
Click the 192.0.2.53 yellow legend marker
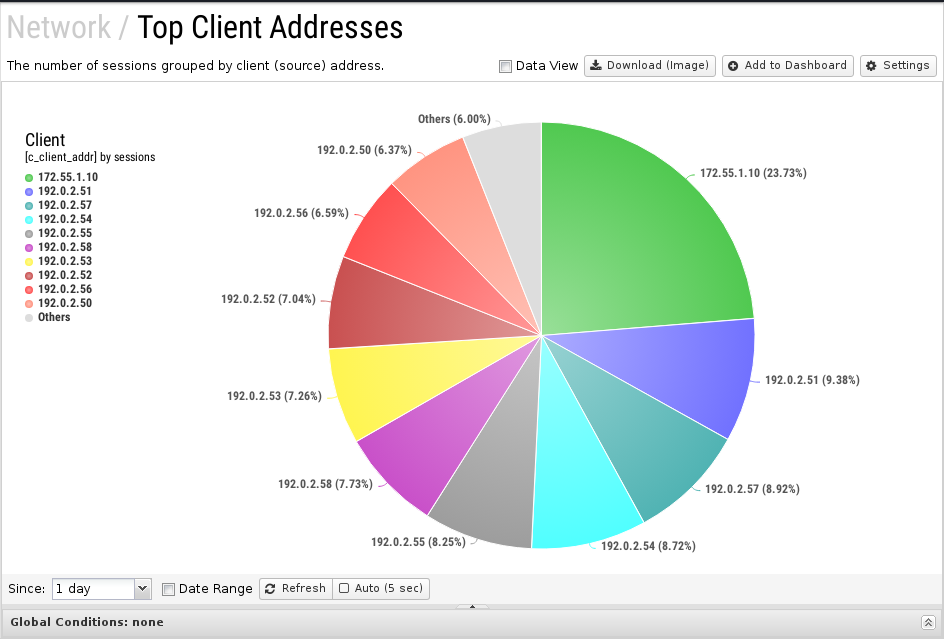(29, 262)
